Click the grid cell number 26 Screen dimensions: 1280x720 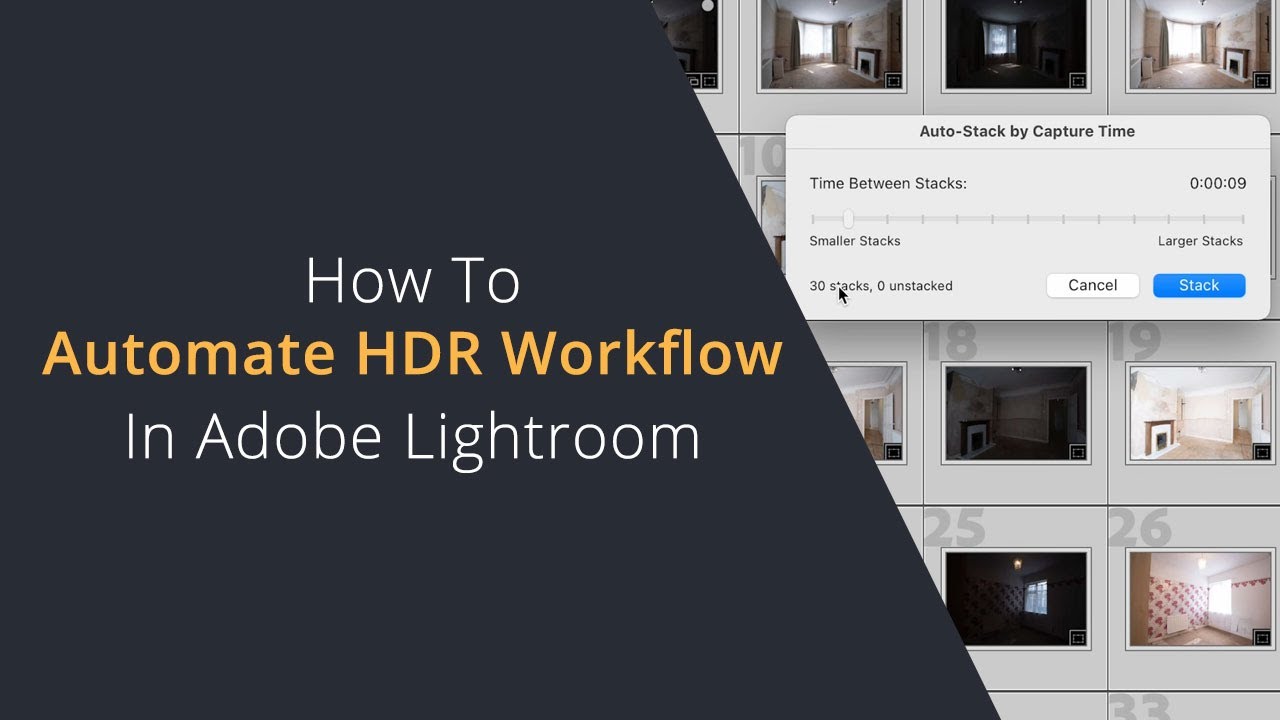point(1139,527)
